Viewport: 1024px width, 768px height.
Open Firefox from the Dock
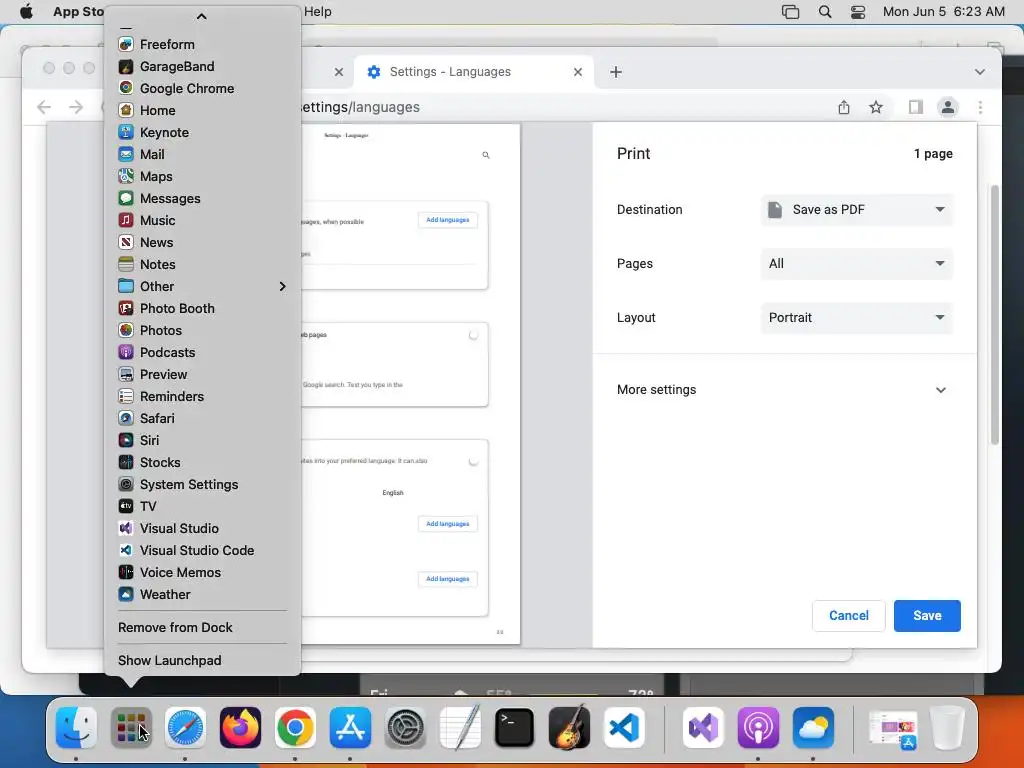pos(240,728)
